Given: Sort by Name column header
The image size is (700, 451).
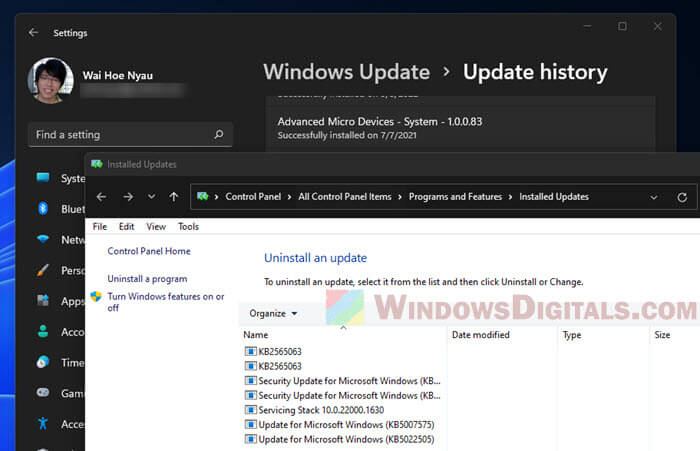Looking at the screenshot, I should point(343,335).
